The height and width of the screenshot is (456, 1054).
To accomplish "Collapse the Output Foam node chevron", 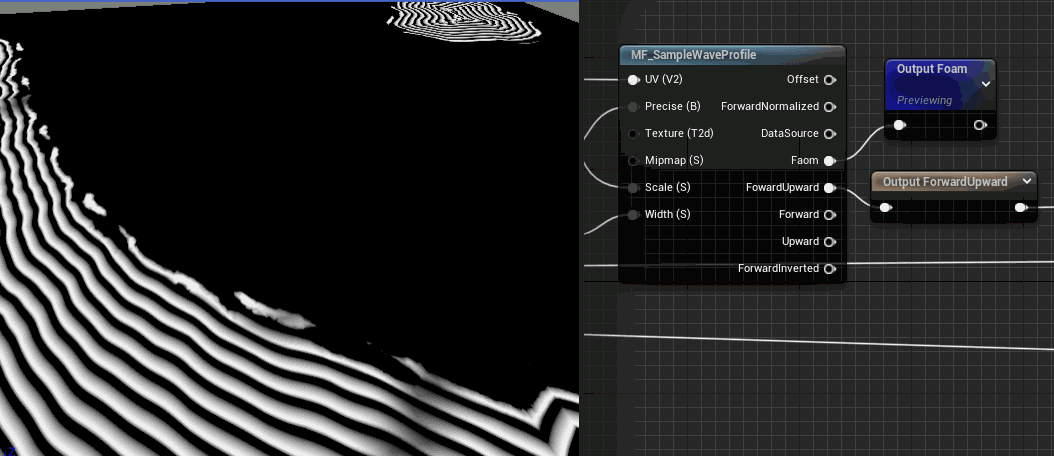I will click(985, 84).
